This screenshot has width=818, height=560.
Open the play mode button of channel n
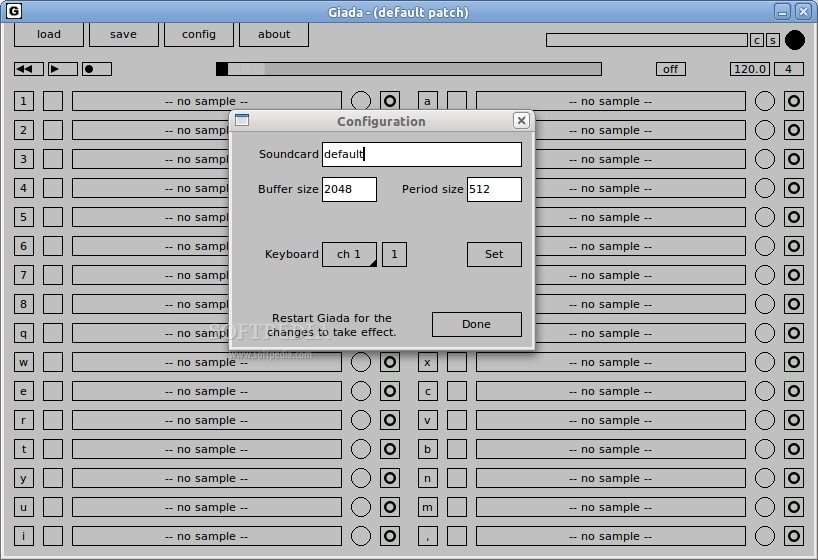click(x=794, y=478)
